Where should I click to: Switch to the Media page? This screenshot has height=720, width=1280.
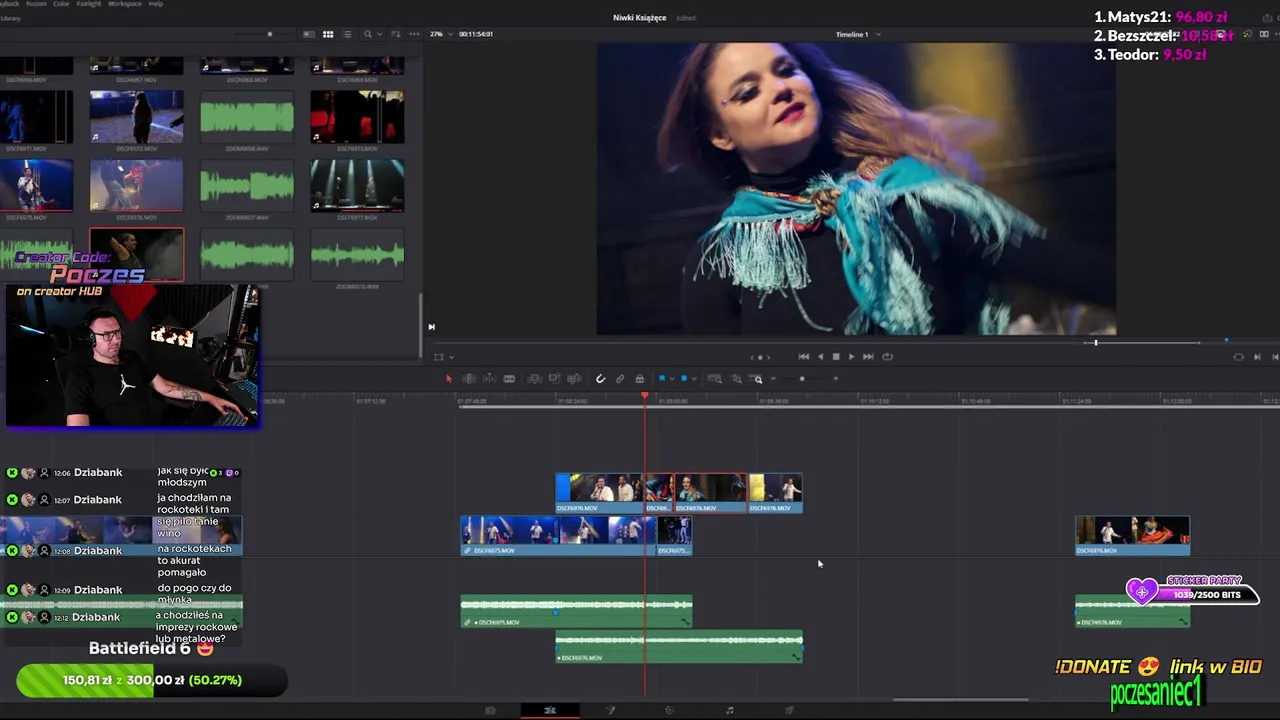pos(490,710)
